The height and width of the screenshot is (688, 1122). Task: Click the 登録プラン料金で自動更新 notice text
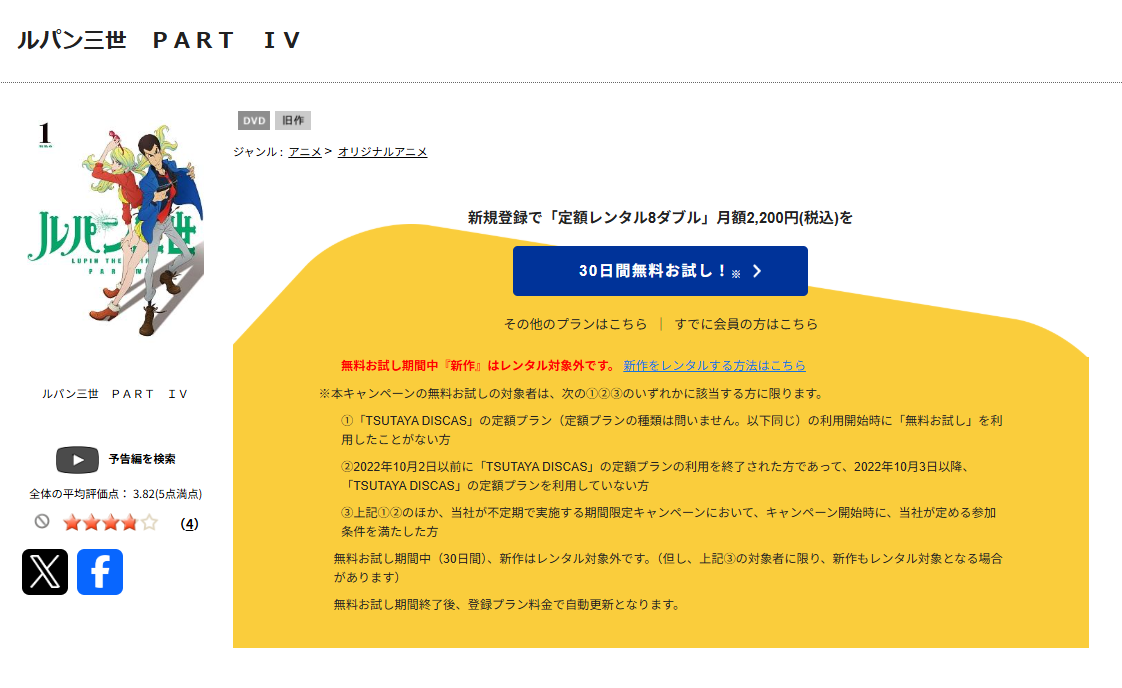[507, 605]
